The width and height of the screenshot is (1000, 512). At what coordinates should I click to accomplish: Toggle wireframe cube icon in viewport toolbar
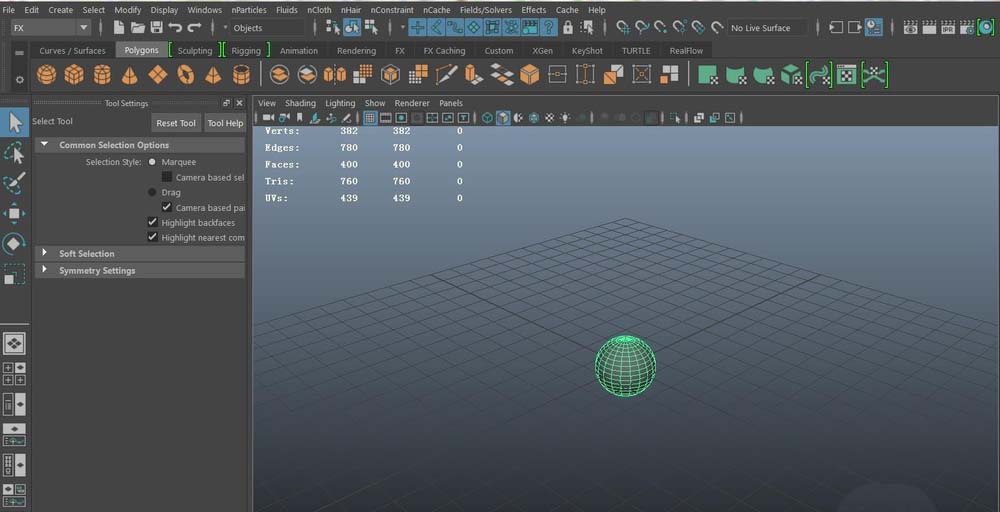pos(488,118)
